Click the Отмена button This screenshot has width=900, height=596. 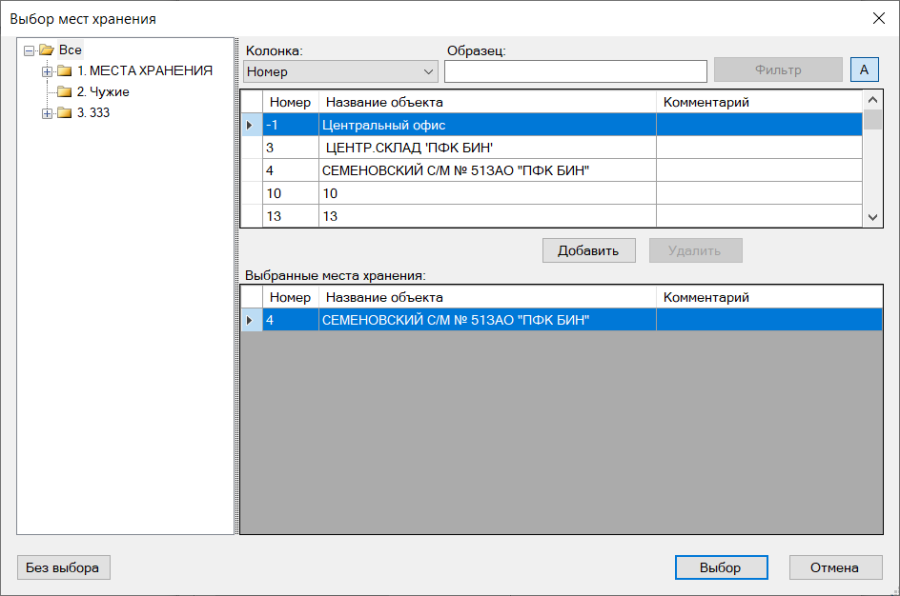[x=835, y=567]
